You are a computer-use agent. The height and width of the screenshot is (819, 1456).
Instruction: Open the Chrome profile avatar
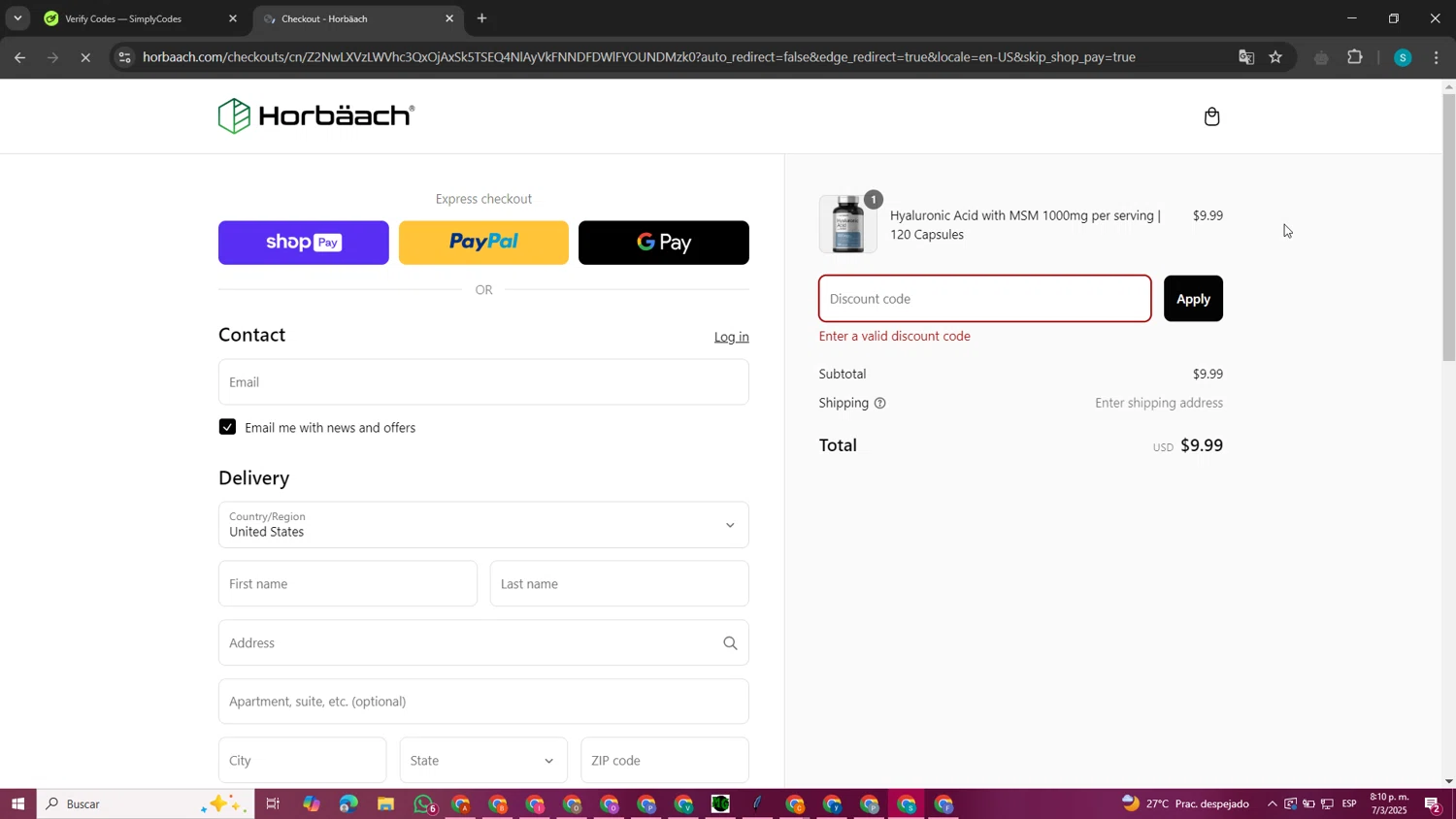pyautogui.click(x=1402, y=57)
